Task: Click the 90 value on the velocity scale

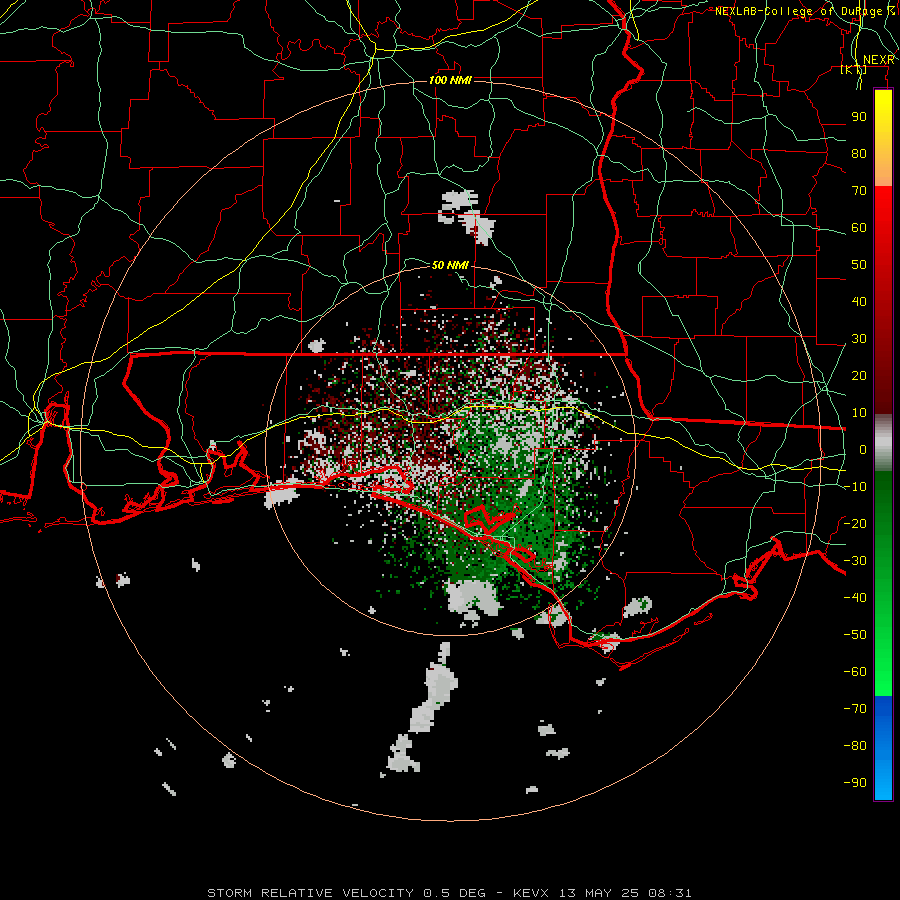Action: click(x=859, y=117)
